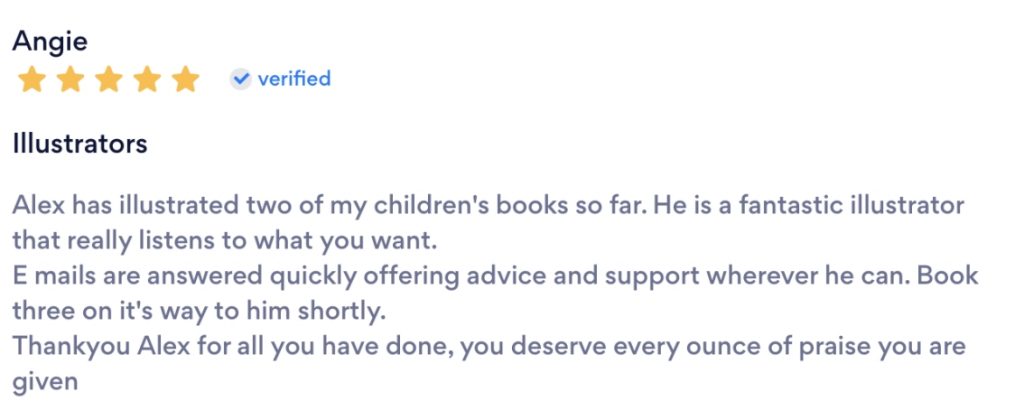Click the second gold rating star
1024x420 pixels.
[70, 80]
